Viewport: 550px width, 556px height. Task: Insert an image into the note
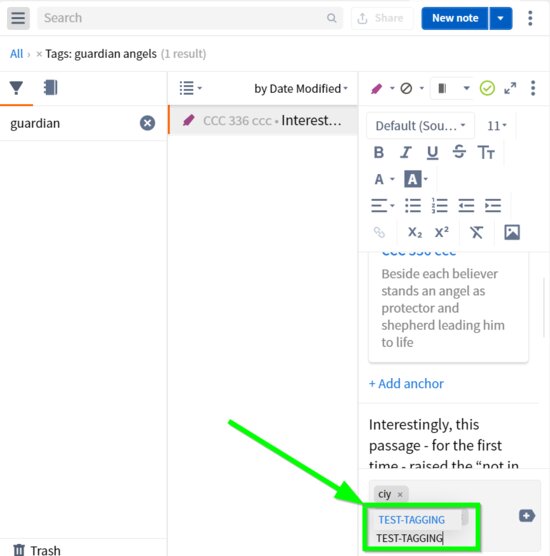[x=512, y=232]
